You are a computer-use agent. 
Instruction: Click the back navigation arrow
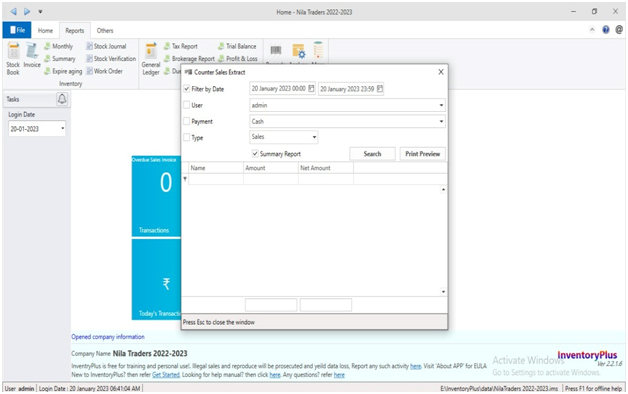(x=13, y=12)
